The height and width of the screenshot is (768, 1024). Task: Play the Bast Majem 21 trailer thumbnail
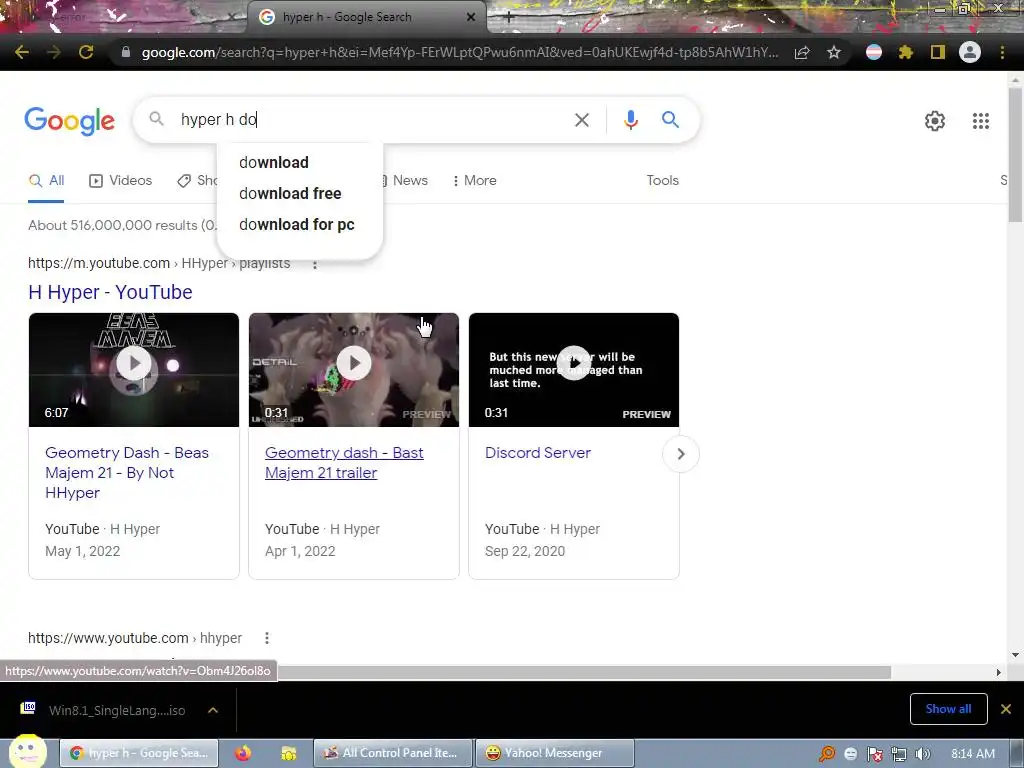tap(354, 370)
